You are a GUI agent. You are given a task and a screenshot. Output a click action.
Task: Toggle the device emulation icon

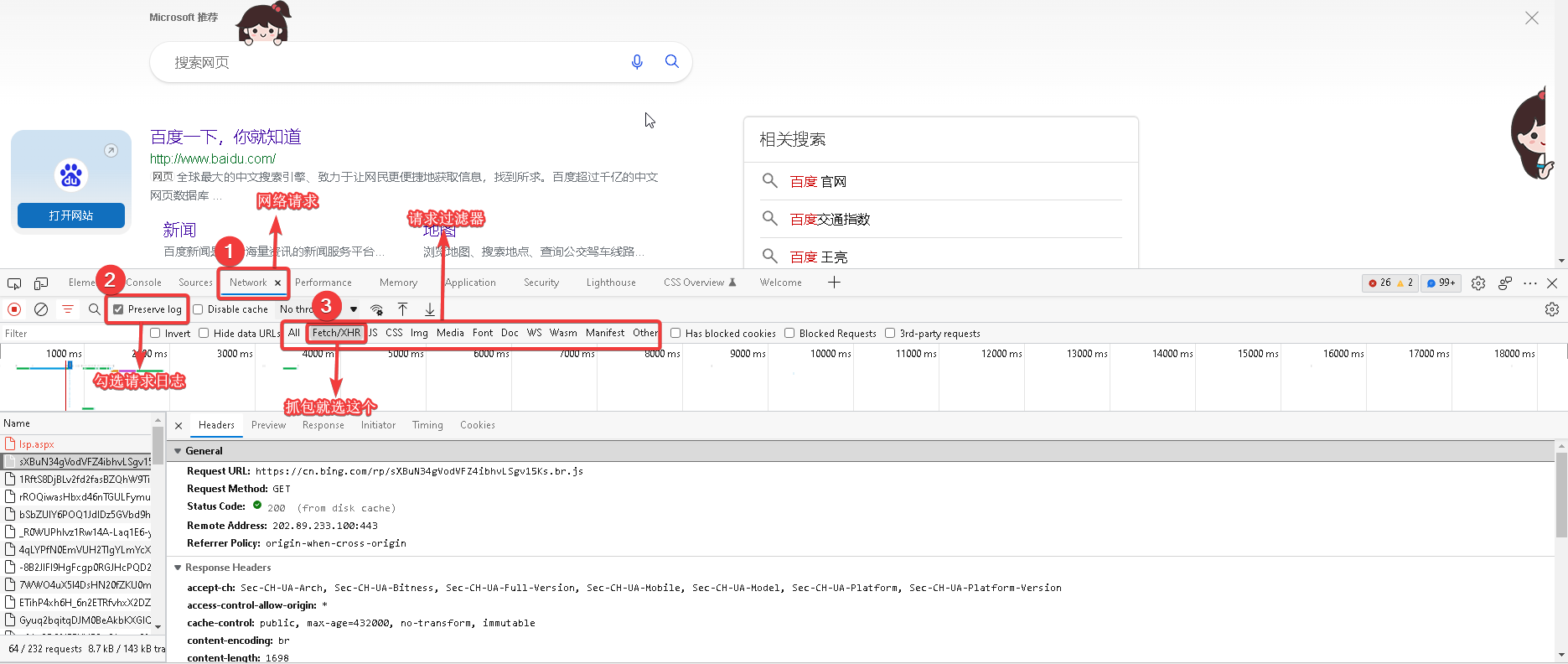click(x=41, y=283)
